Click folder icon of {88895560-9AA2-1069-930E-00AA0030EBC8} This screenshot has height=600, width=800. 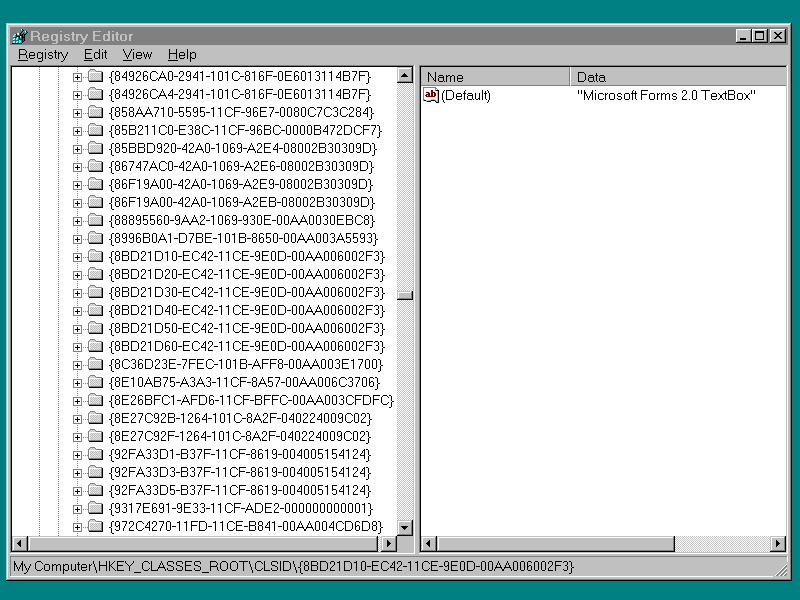click(x=95, y=220)
